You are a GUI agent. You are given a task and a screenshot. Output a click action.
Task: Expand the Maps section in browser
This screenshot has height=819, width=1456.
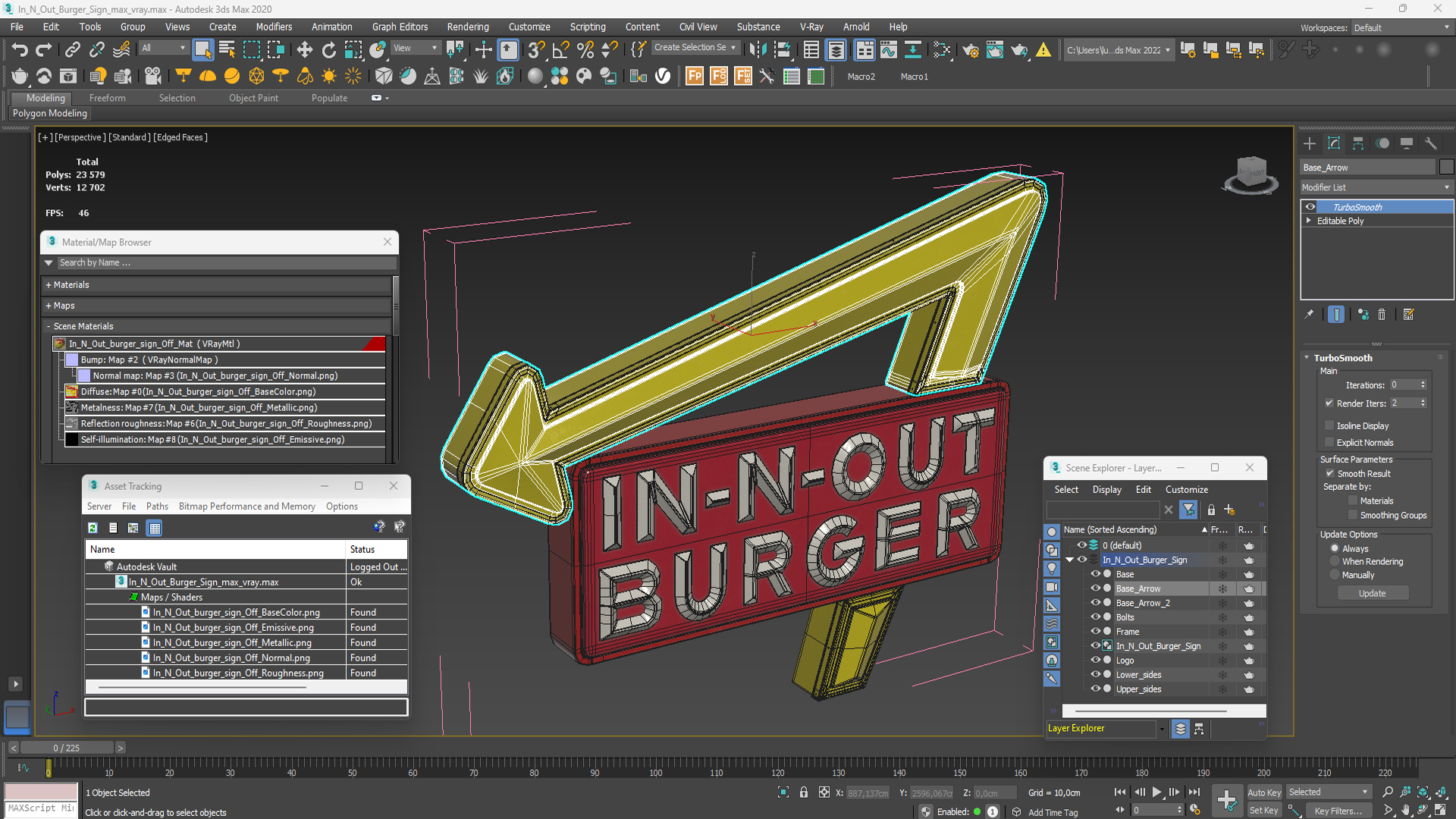(x=49, y=306)
